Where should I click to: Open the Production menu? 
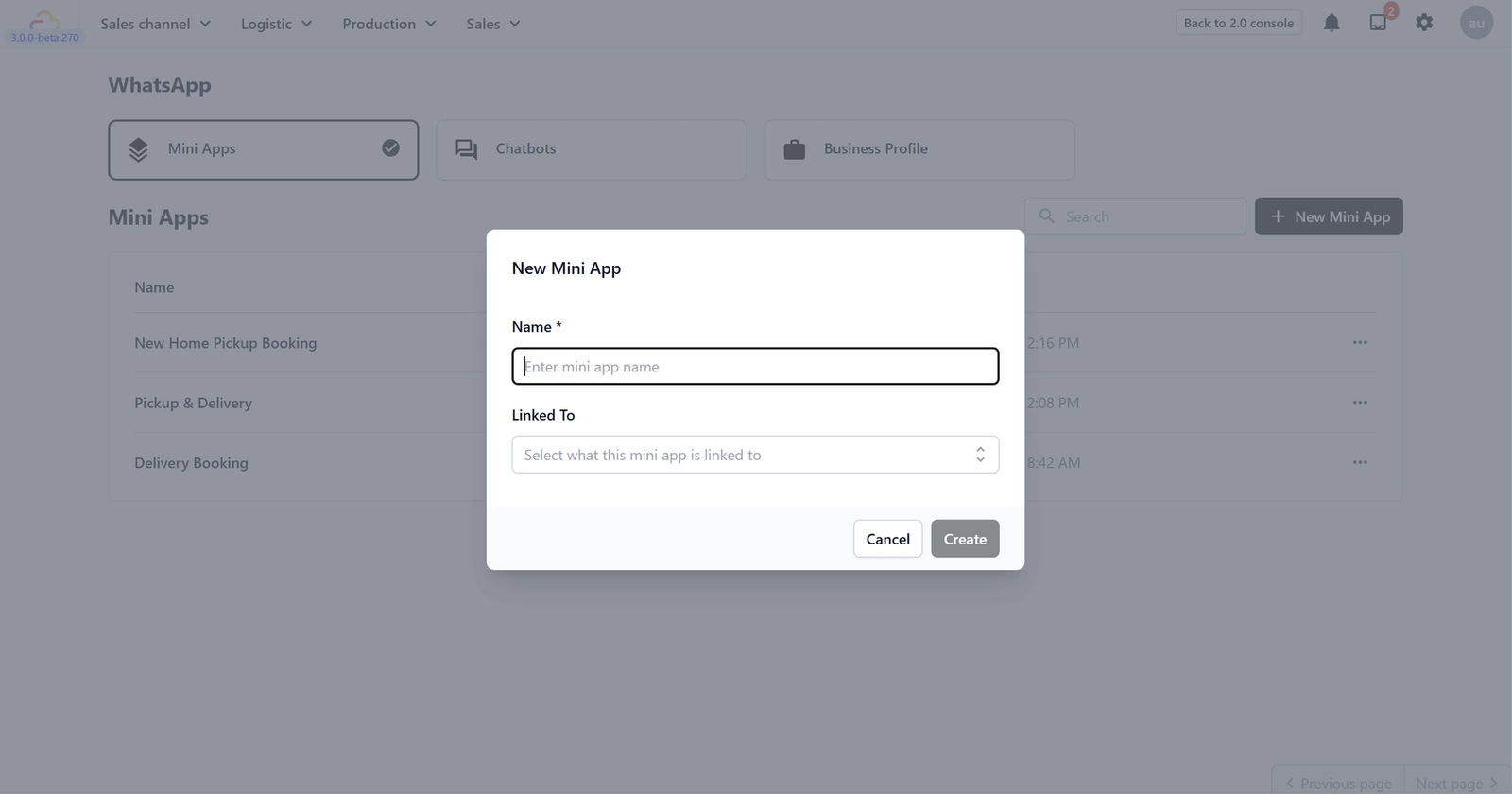pos(388,24)
